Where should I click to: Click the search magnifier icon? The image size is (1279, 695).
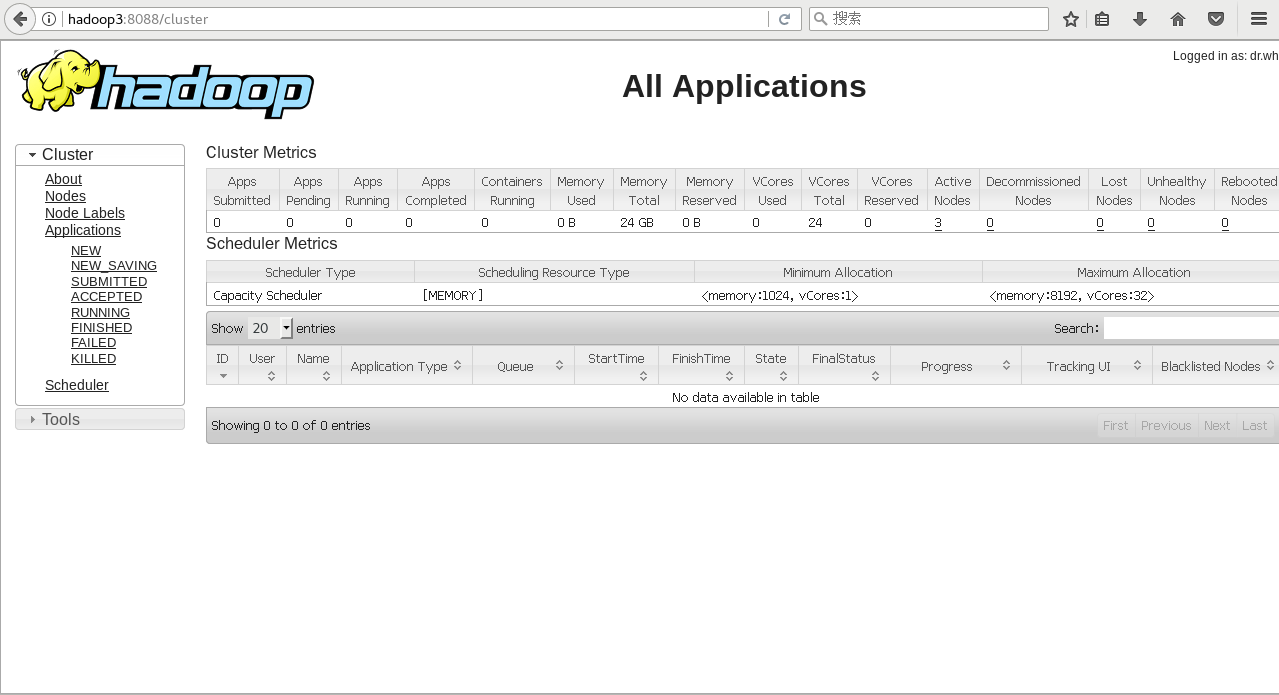click(x=821, y=19)
